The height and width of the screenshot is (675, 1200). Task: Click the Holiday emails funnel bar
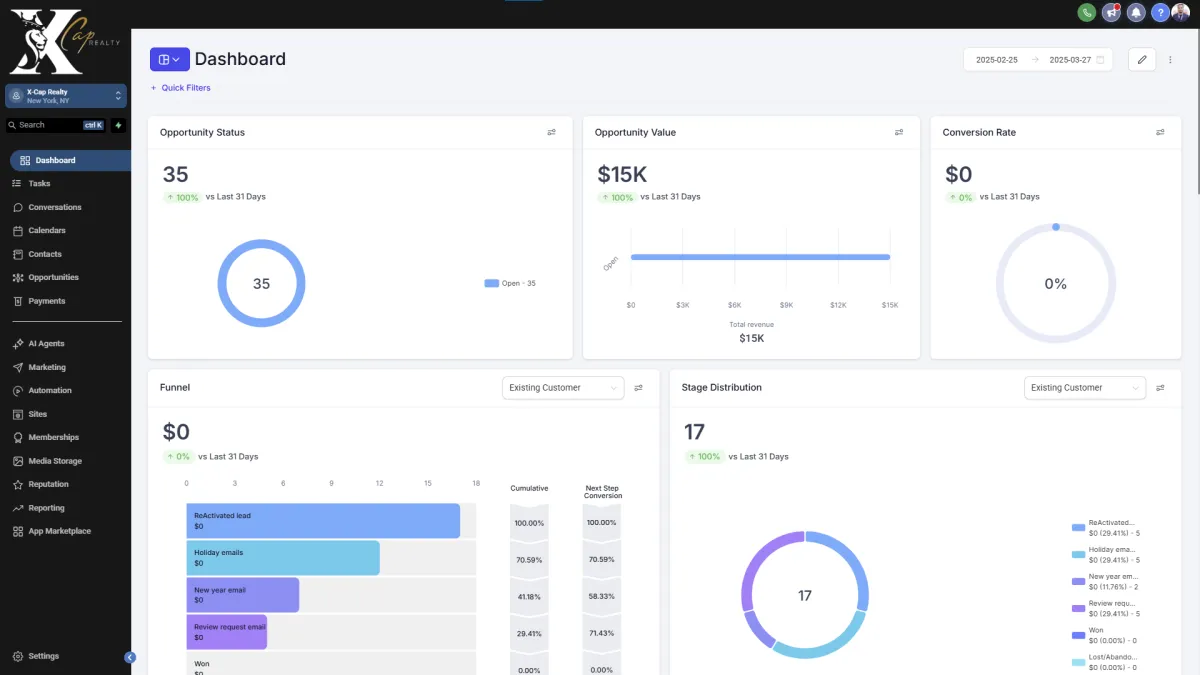[283, 558]
